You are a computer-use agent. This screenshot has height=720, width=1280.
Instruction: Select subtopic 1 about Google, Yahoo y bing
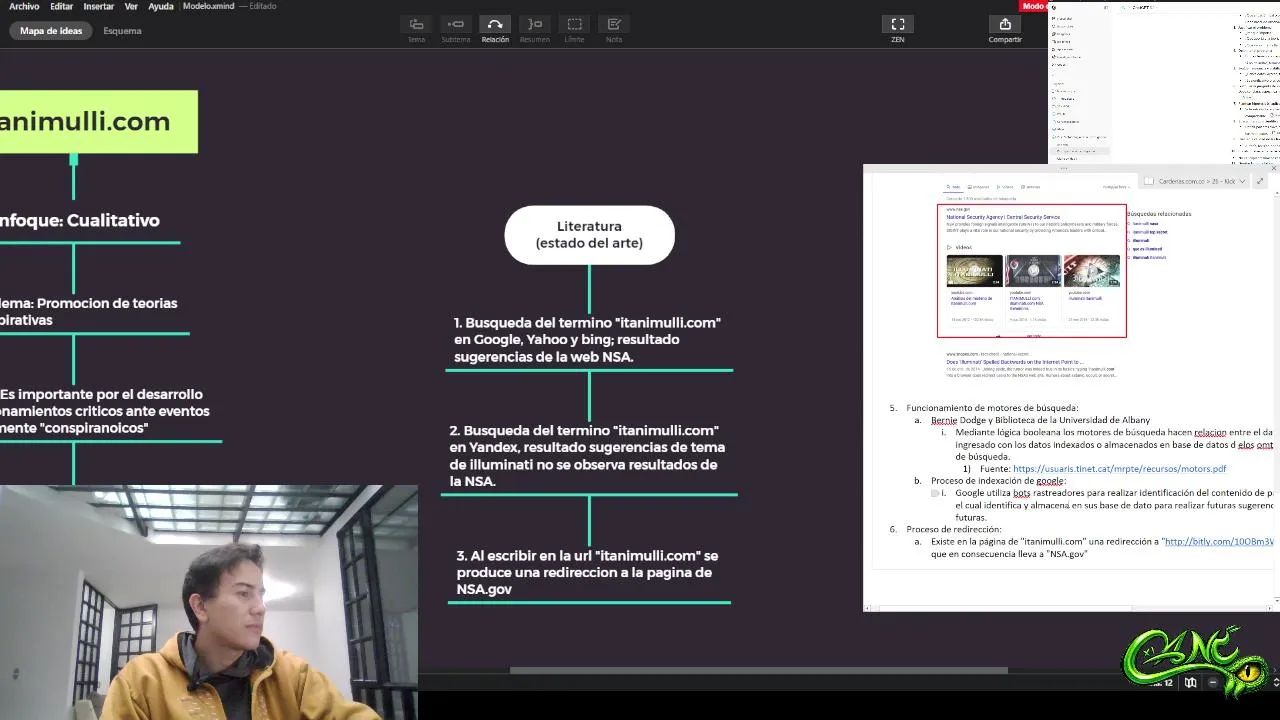[588, 339]
